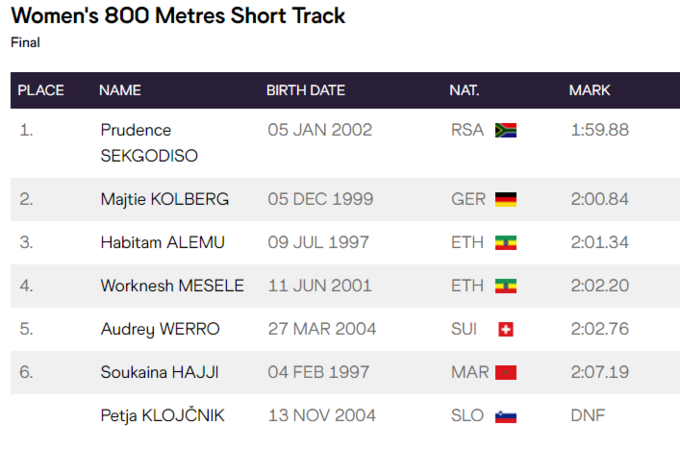
Task: Click the NAT. column header
Action: click(x=464, y=90)
